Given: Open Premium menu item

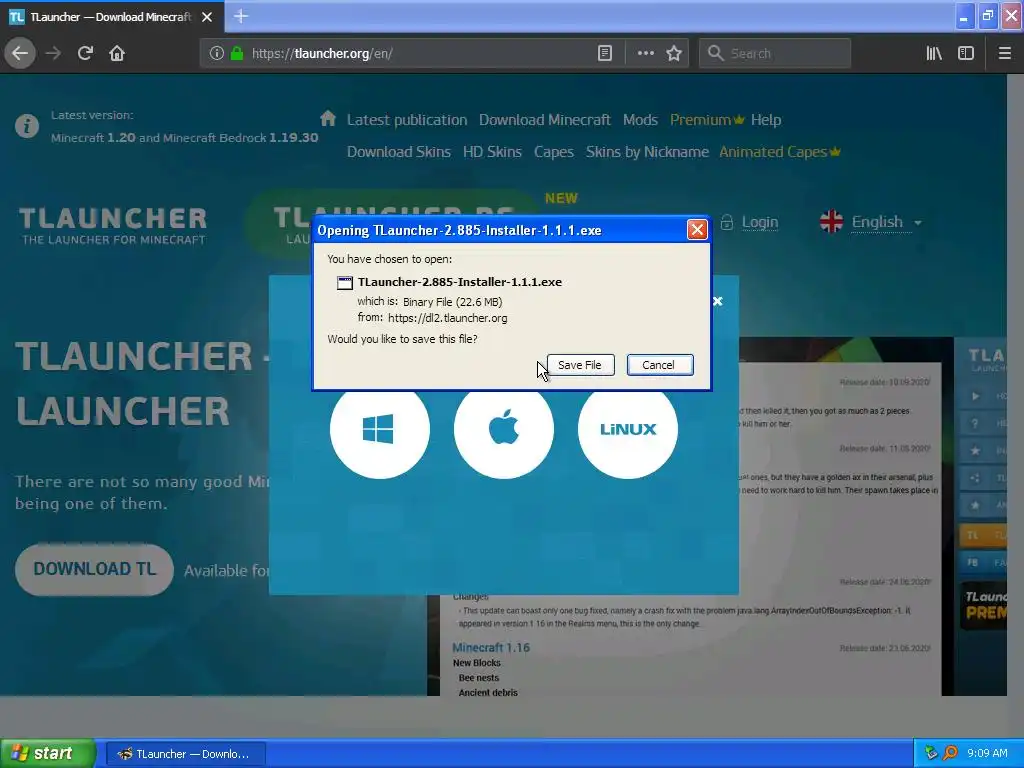Looking at the screenshot, I should [x=707, y=120].
